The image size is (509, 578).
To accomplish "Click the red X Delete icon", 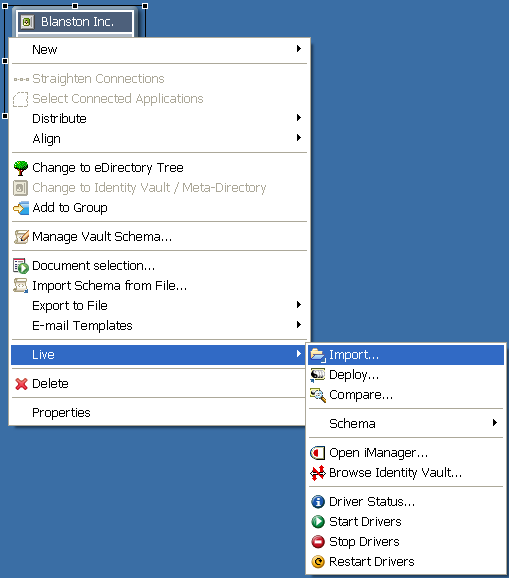I will (x=21, y=384).
